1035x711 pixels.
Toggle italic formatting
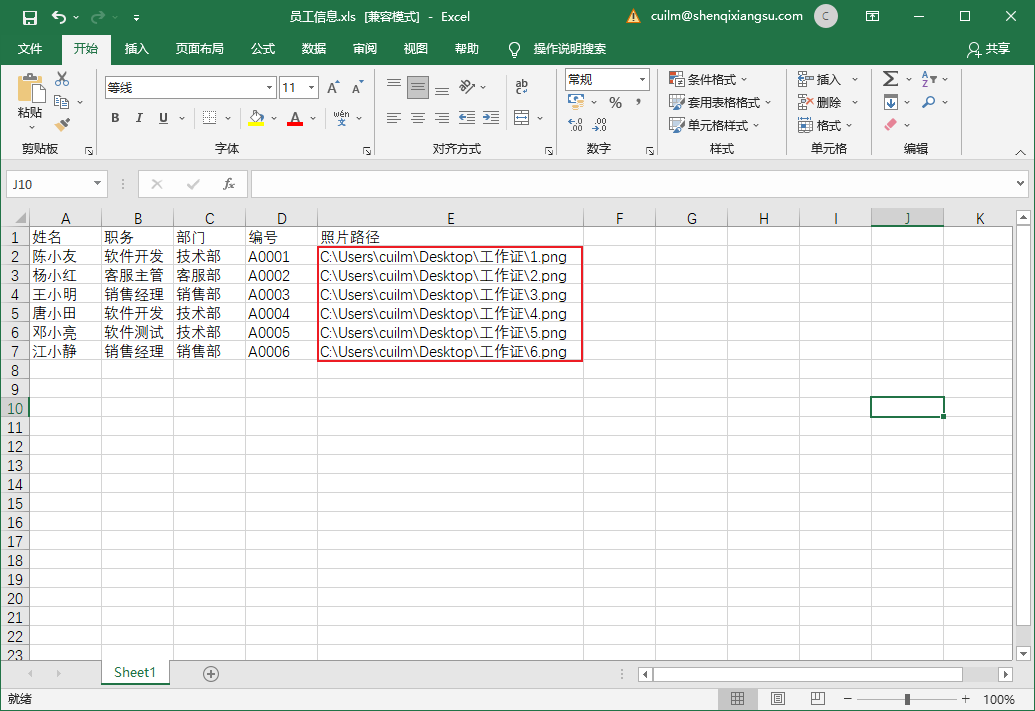tap(140, 118)
